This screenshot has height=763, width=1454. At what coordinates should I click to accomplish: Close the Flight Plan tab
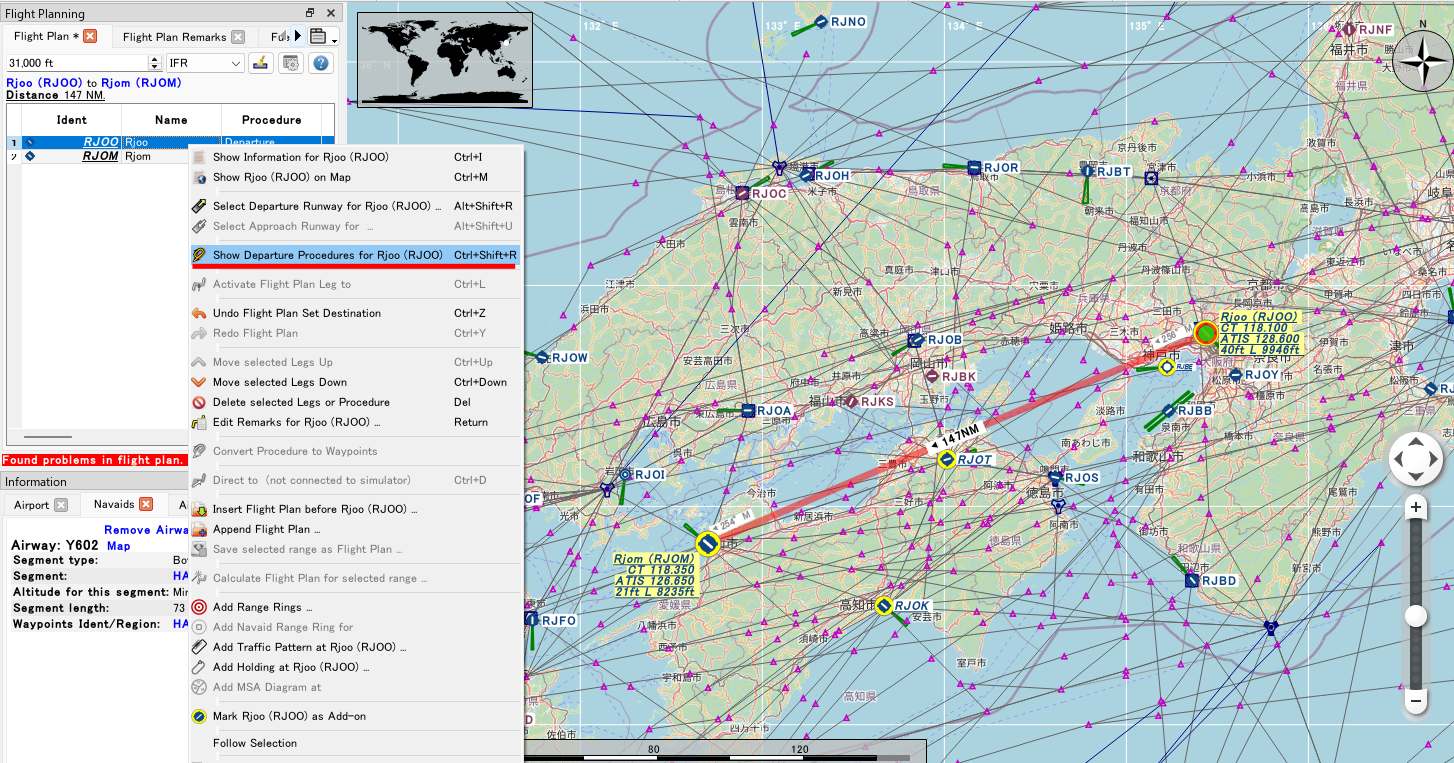[90, 36]
